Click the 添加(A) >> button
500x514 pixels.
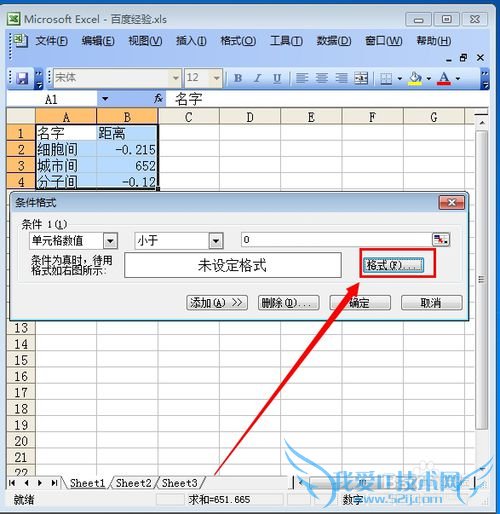(217, 303)
